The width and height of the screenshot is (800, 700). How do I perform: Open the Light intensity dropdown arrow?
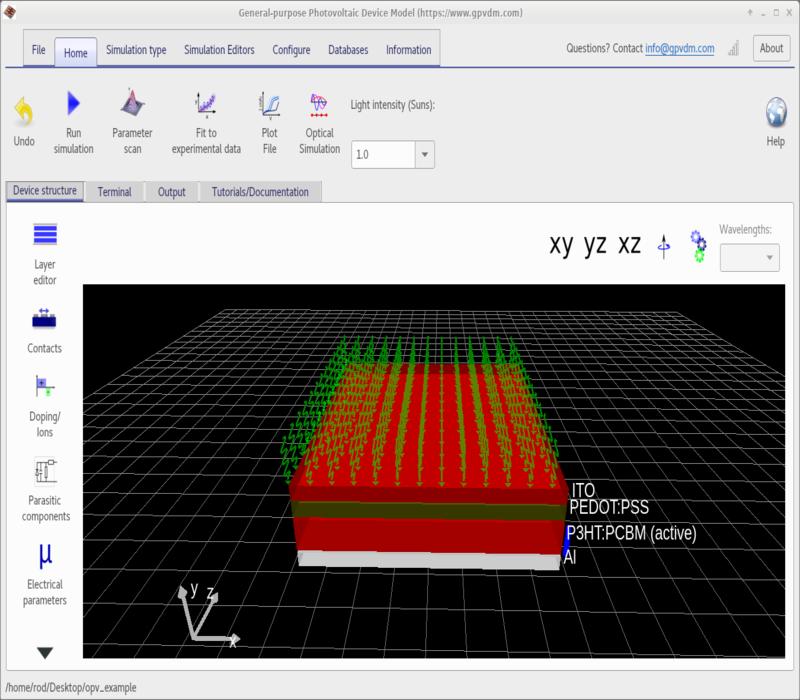424,155
